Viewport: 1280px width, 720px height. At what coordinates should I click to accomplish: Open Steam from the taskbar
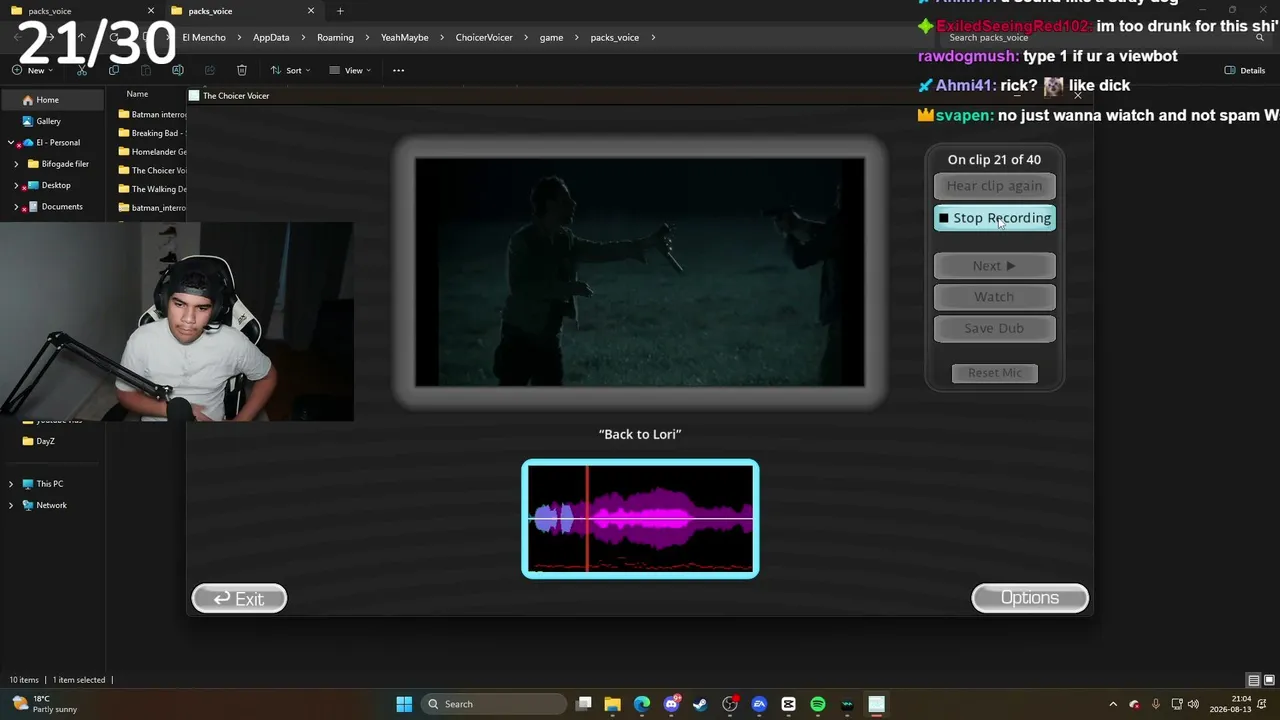[x=700, y=704]
